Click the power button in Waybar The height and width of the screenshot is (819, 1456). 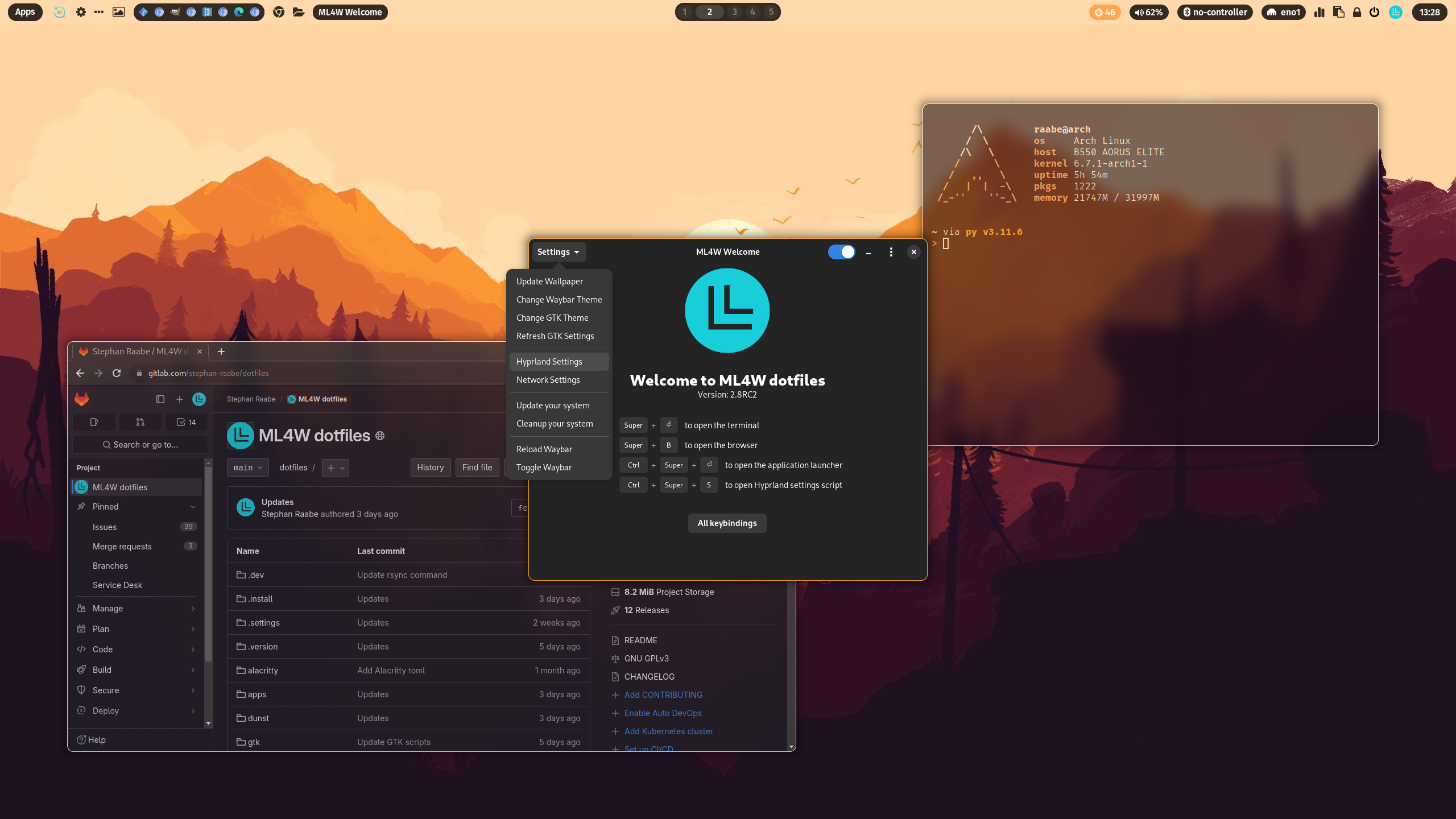pos(1374,12)
